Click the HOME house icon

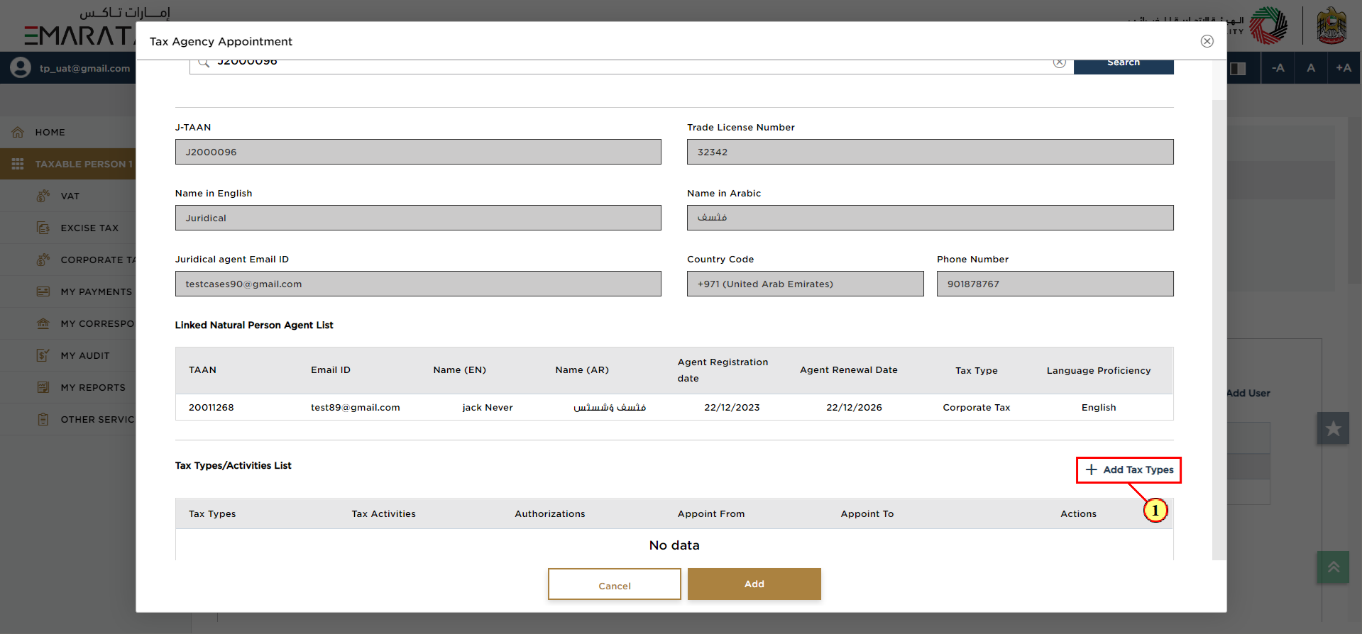[x=17, y=132]
